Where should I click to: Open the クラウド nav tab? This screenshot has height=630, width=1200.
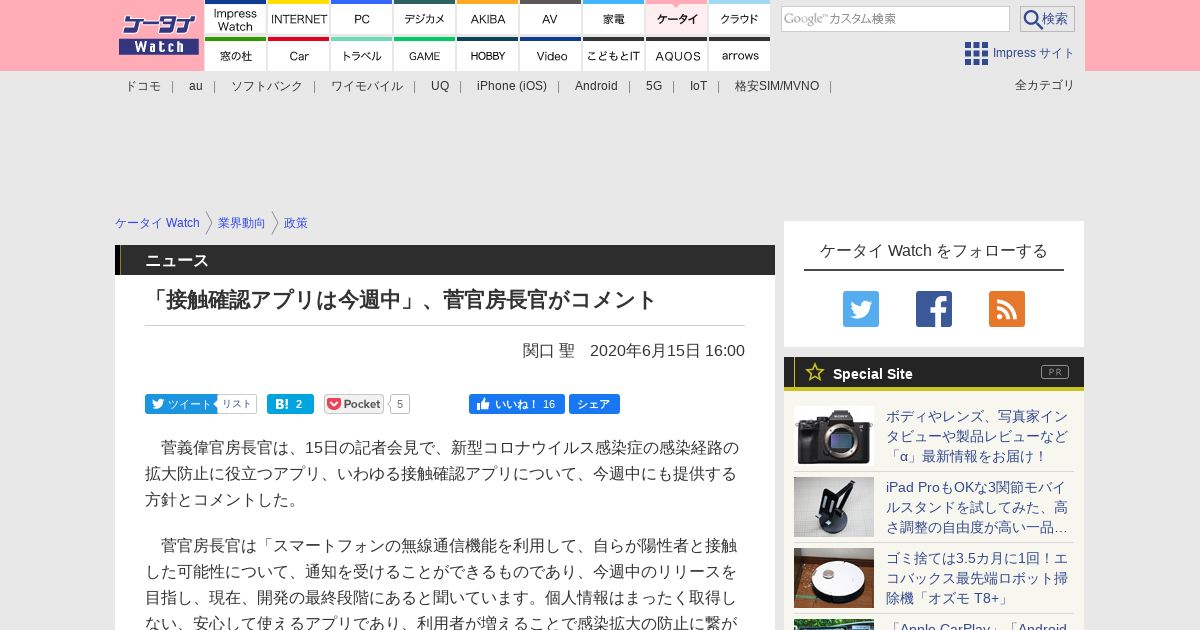740,18
